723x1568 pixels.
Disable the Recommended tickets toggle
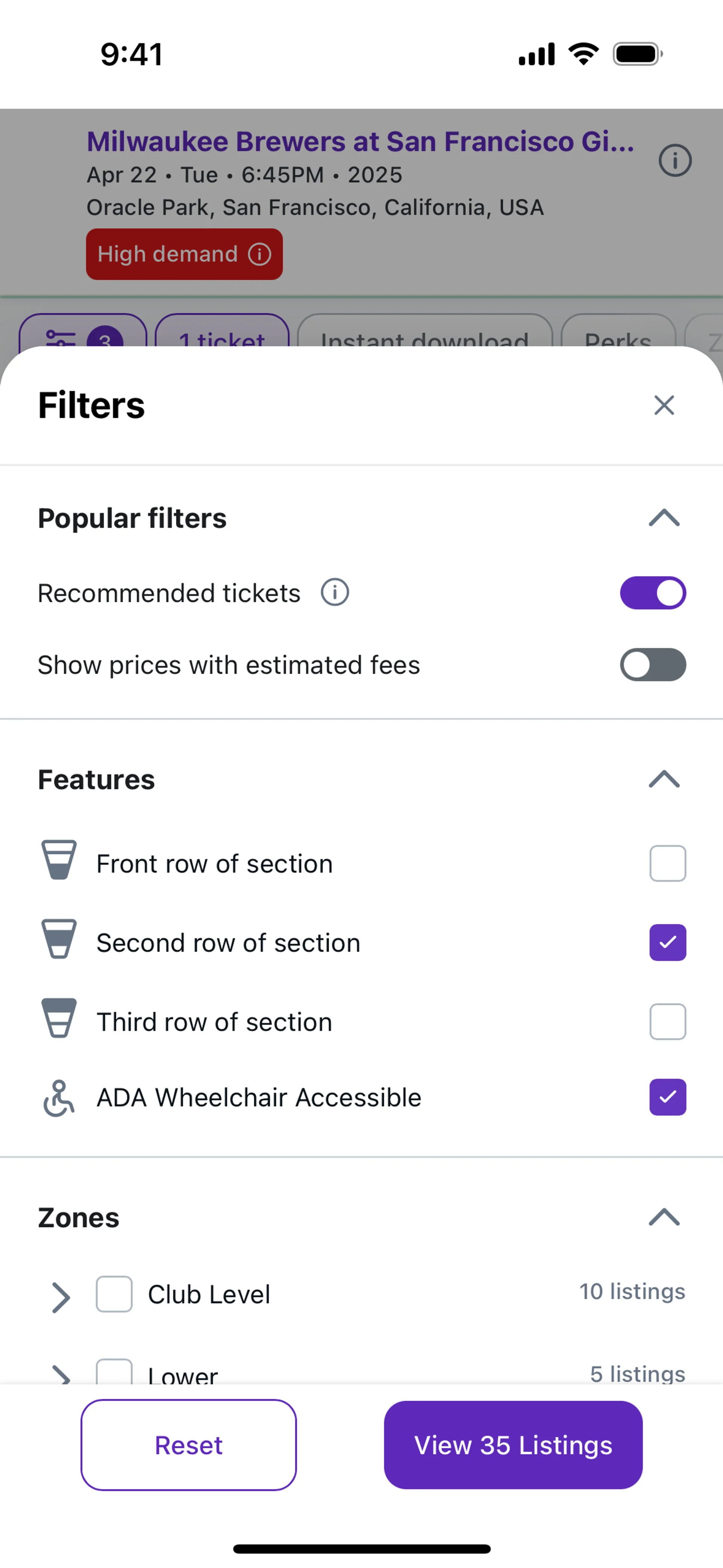(653, 593)
